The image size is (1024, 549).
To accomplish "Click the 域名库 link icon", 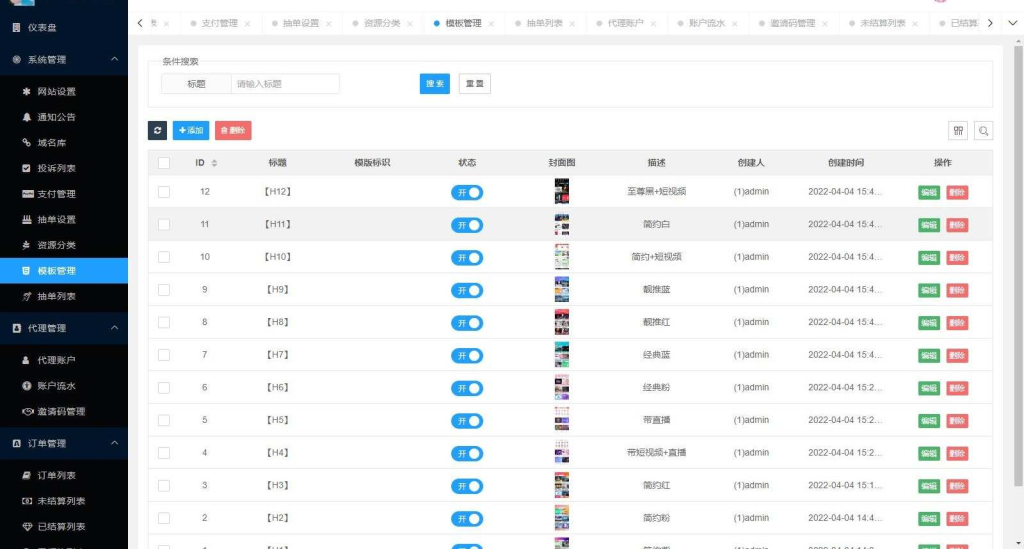I will [26, 142].
